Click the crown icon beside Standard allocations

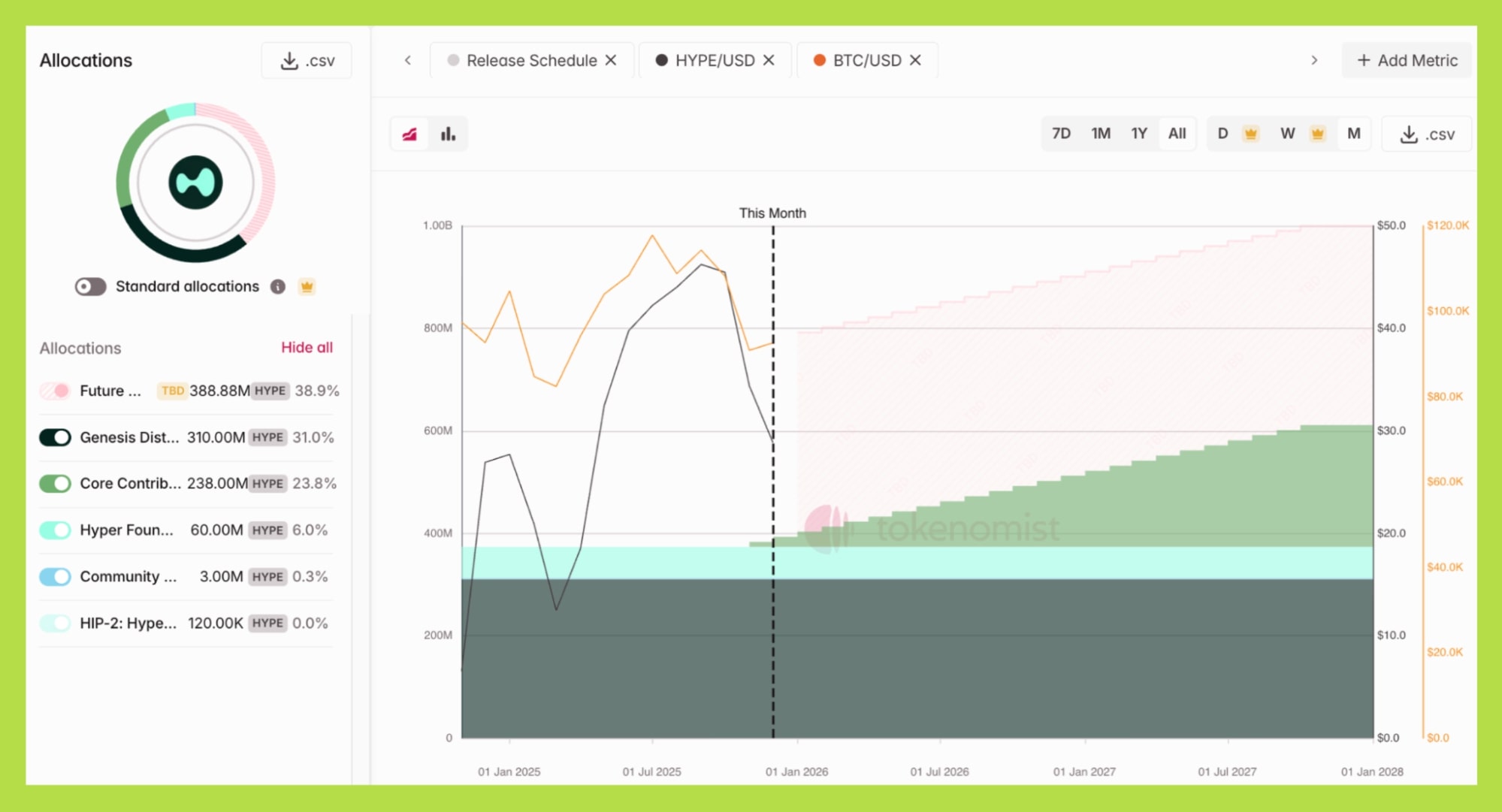pyautogui.click(x=307, y=287)
